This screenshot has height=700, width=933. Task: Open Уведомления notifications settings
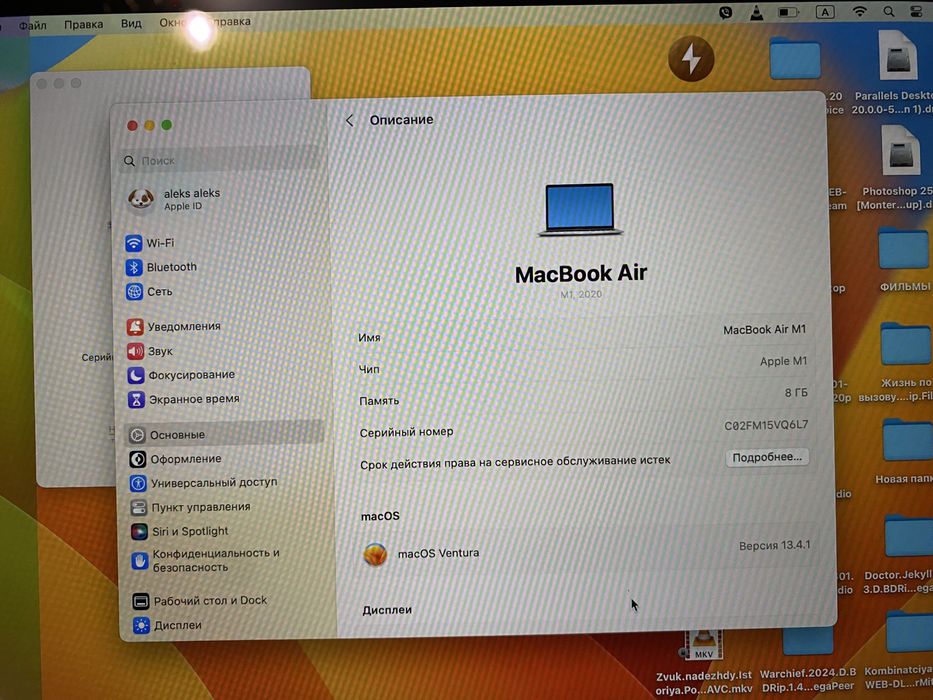tap(174, 326)
